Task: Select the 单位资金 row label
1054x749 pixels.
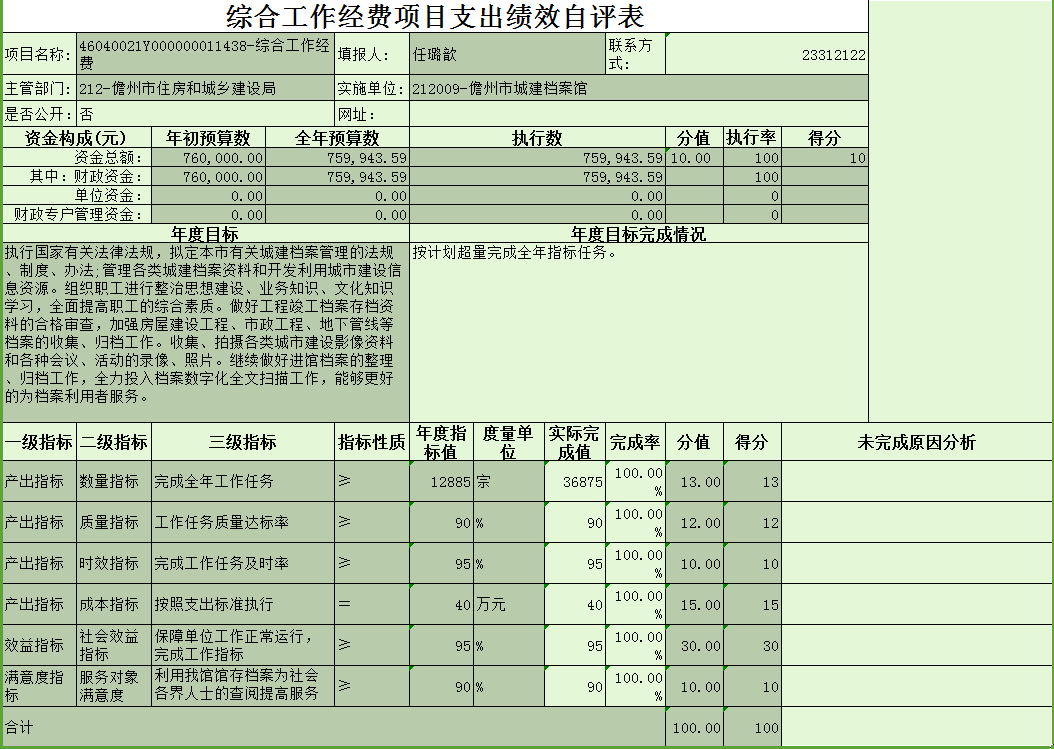Action: (x=77, y=196)
